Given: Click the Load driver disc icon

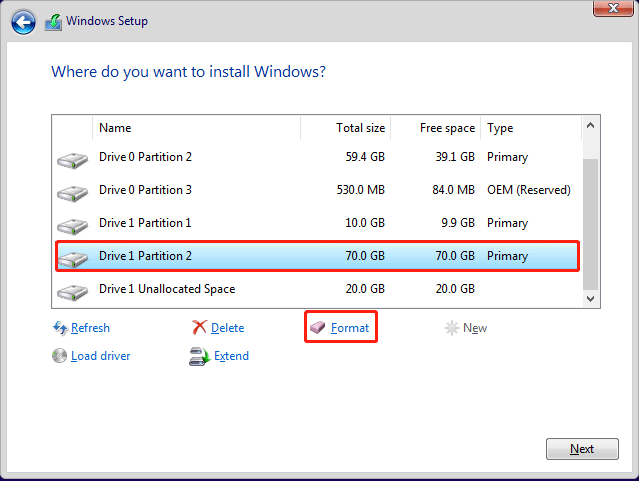Looking at the screenshot, I should click(x=59, y=355).
